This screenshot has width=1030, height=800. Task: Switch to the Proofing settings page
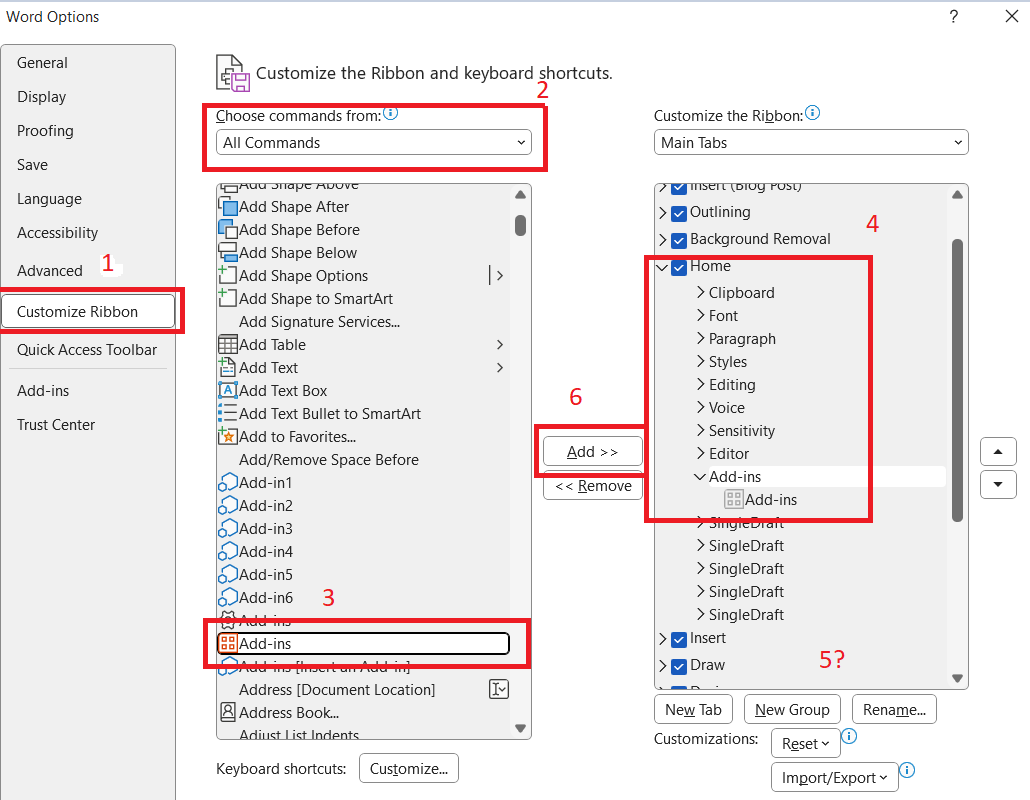[x=45, y=130]
